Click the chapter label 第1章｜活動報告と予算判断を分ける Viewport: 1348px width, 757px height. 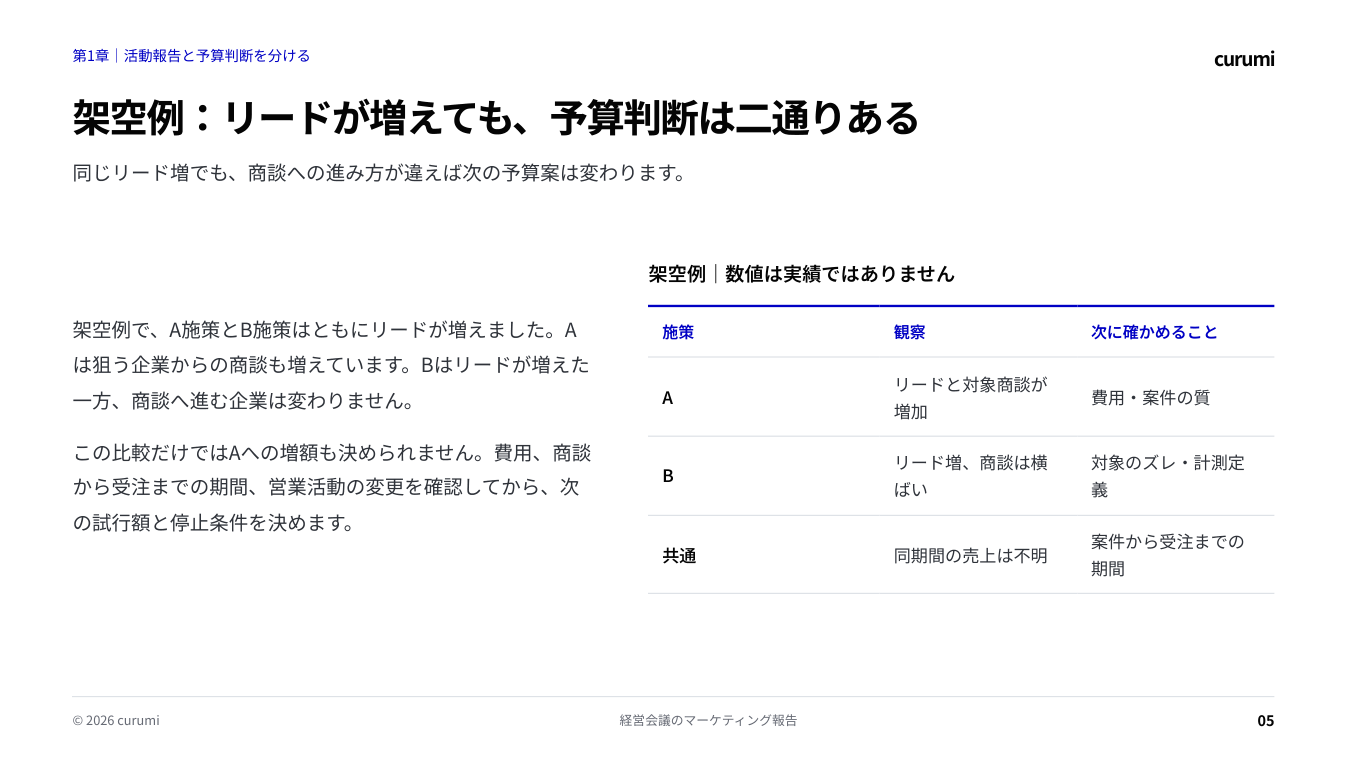point(191,56)
